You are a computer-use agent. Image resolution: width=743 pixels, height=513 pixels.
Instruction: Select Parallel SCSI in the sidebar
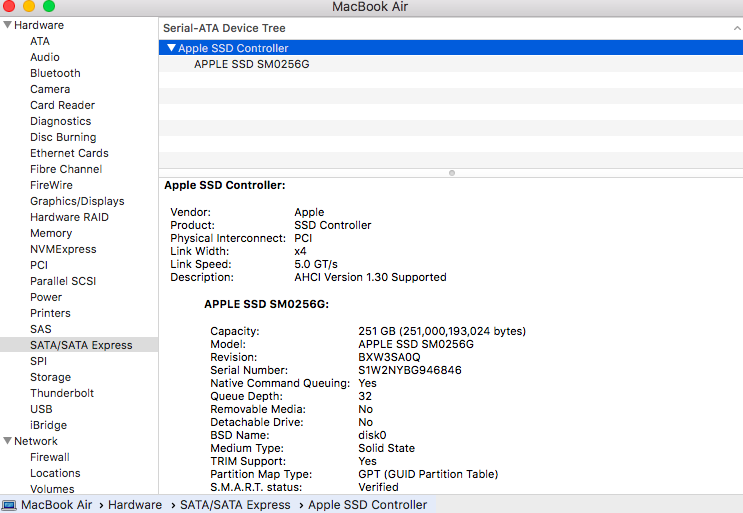(63, 281)
